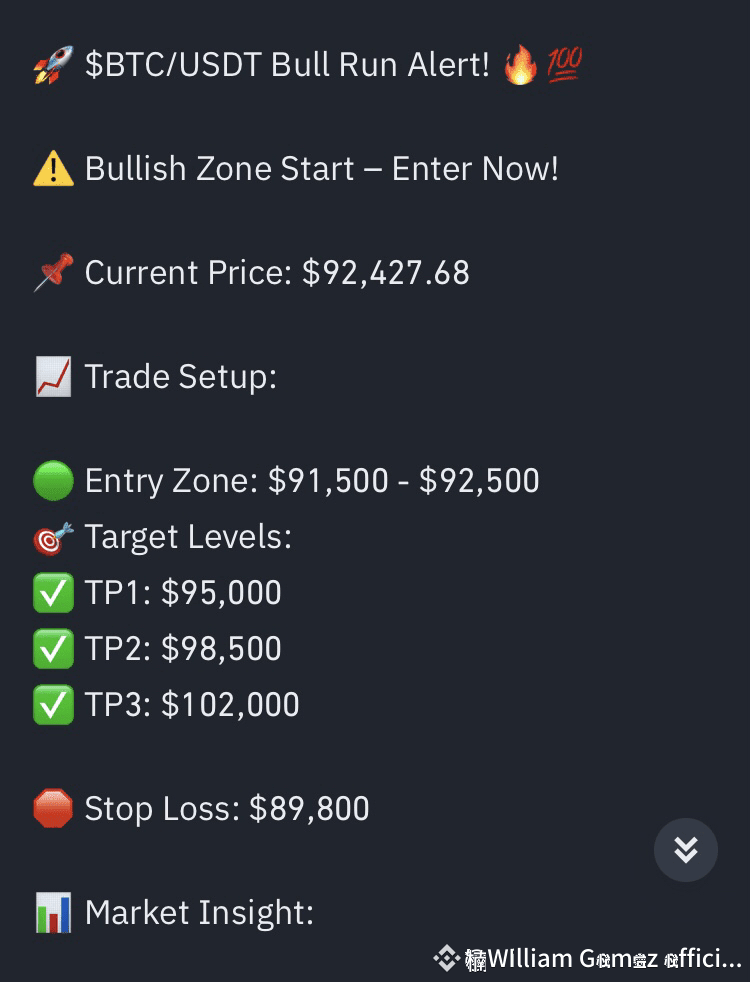Tap the $BTC/USDT ticker link
The height and width of the screenshot is (982, 750).
[x=174, y=66]
